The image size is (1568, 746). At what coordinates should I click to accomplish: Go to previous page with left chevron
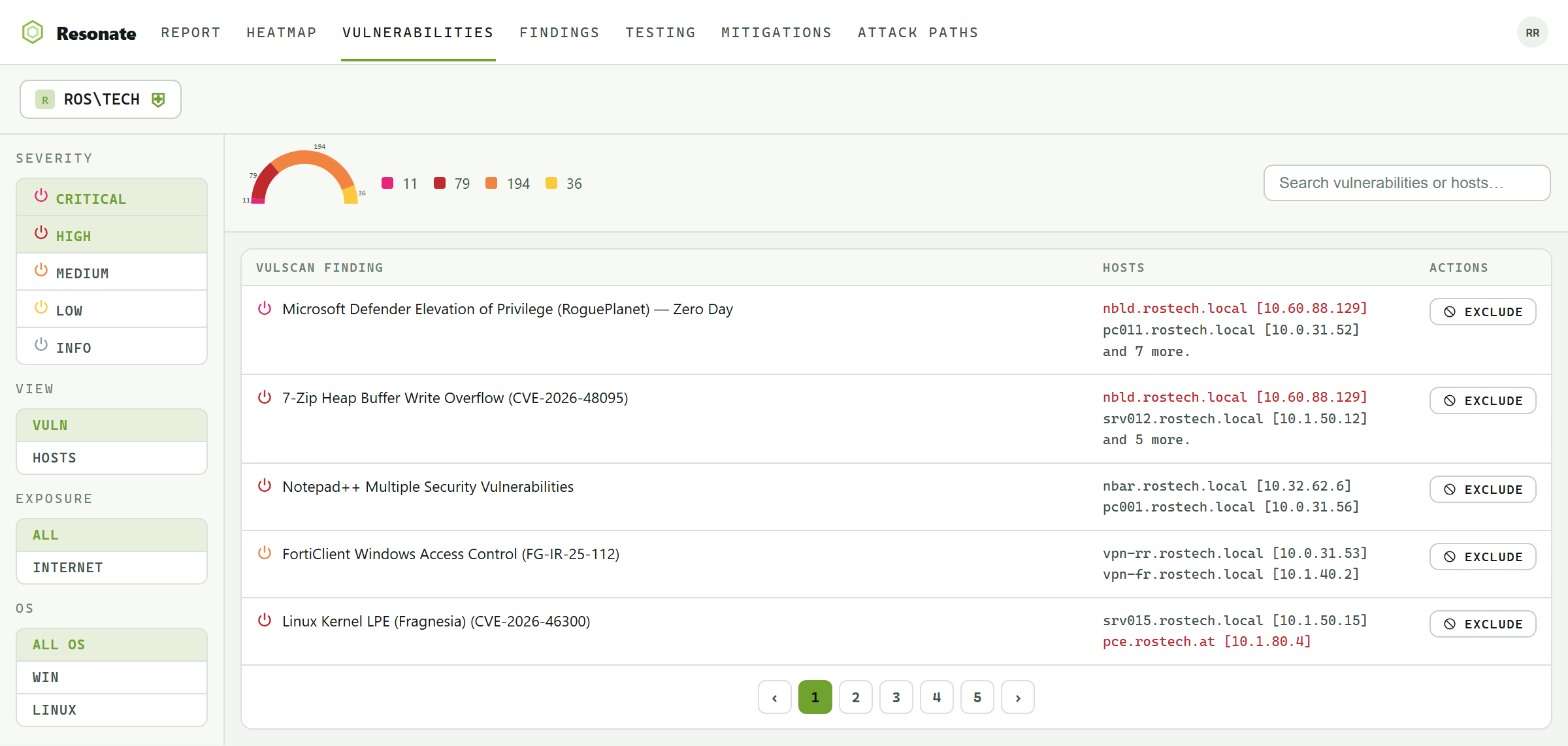[x=775, y=697]
